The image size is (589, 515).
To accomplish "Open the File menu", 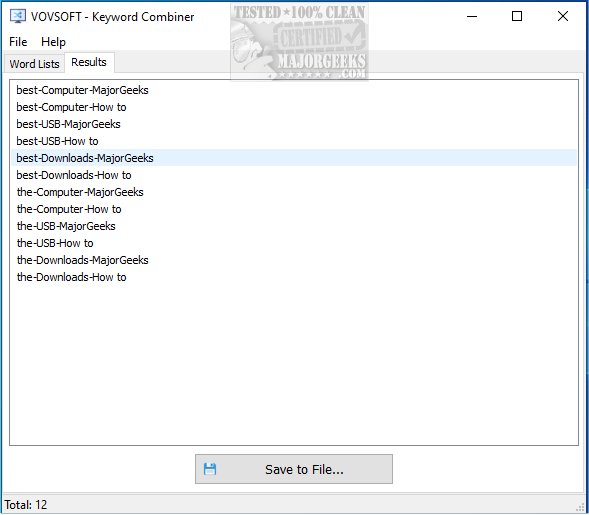I will 18,42.
